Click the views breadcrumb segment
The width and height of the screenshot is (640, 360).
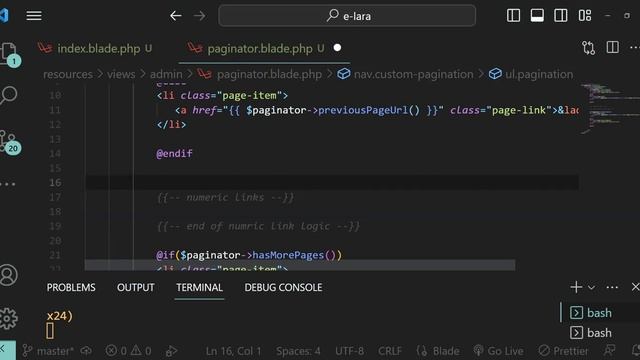pos(121,74)
